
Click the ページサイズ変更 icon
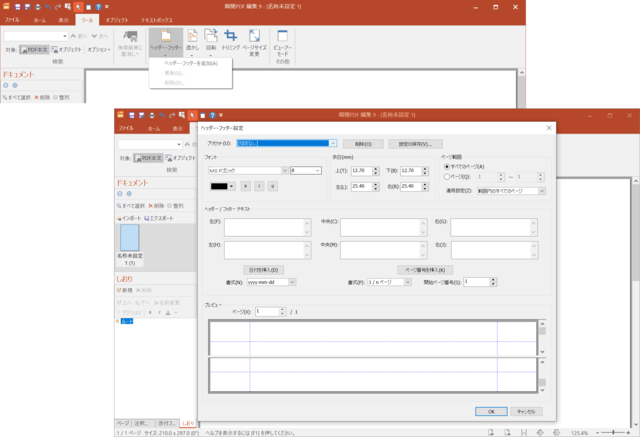pyautogui.click(x=254, y=38)
